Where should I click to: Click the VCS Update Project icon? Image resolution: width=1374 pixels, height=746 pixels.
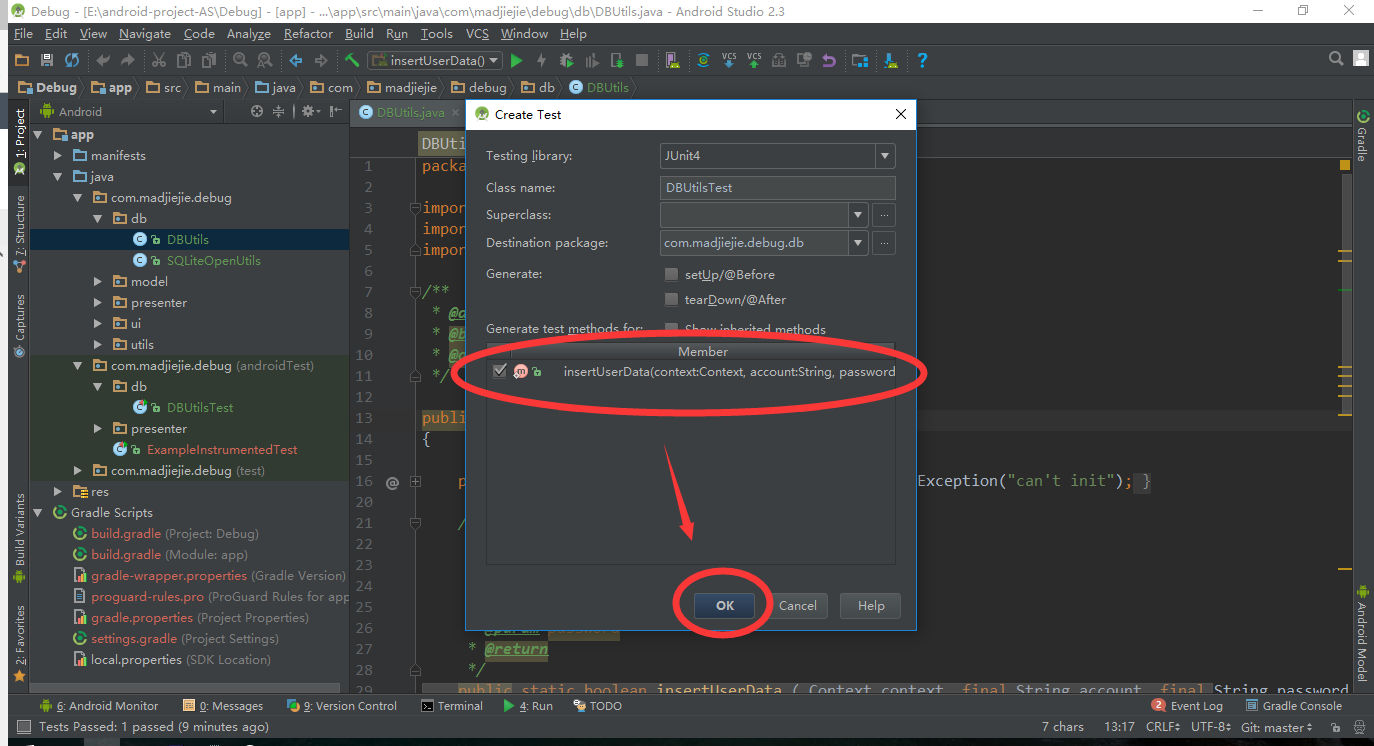[x=728, y=60]
